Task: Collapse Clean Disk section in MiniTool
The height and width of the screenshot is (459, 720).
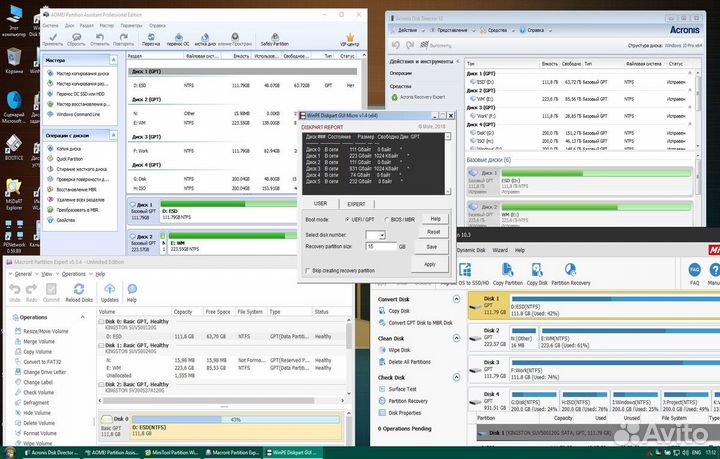Action: [456, 338]
